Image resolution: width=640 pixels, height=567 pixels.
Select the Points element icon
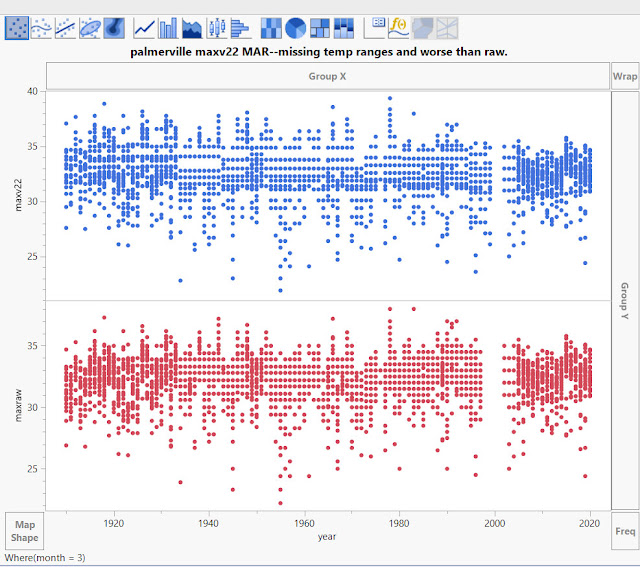point(17,28)
